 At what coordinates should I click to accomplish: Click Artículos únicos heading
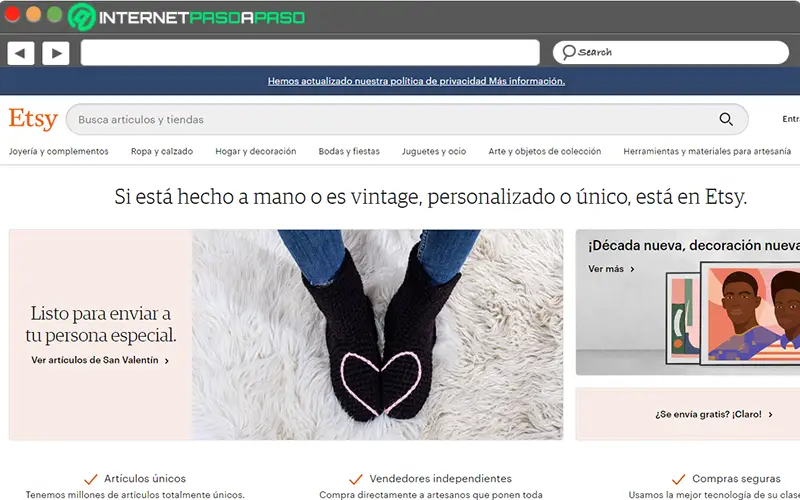point(145,479)
